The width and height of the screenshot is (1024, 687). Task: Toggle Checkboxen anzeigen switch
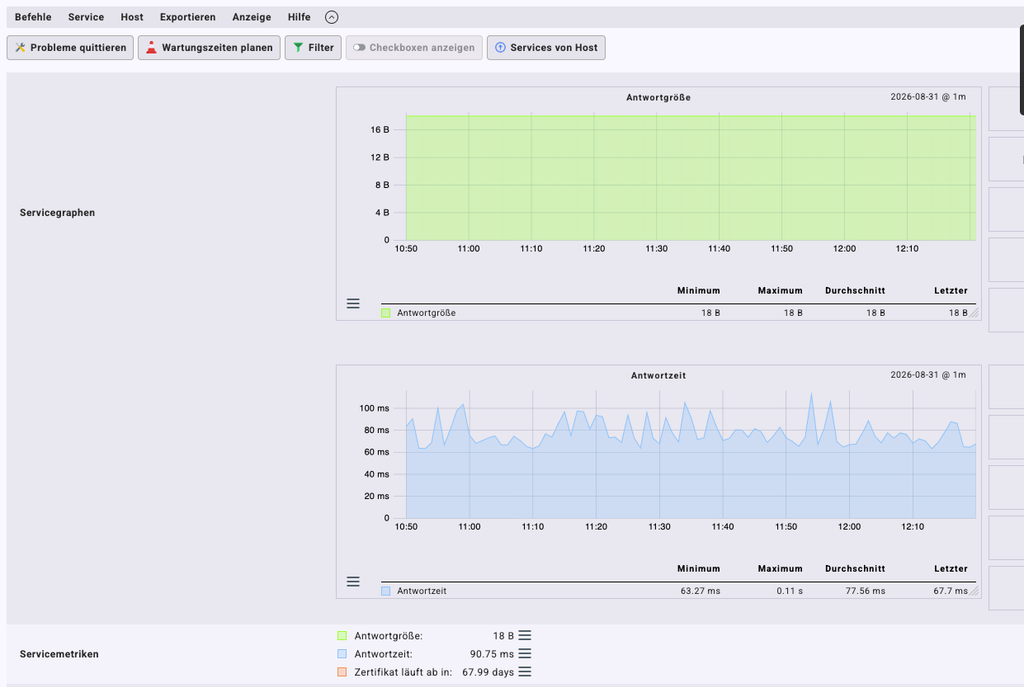point(414,48)
